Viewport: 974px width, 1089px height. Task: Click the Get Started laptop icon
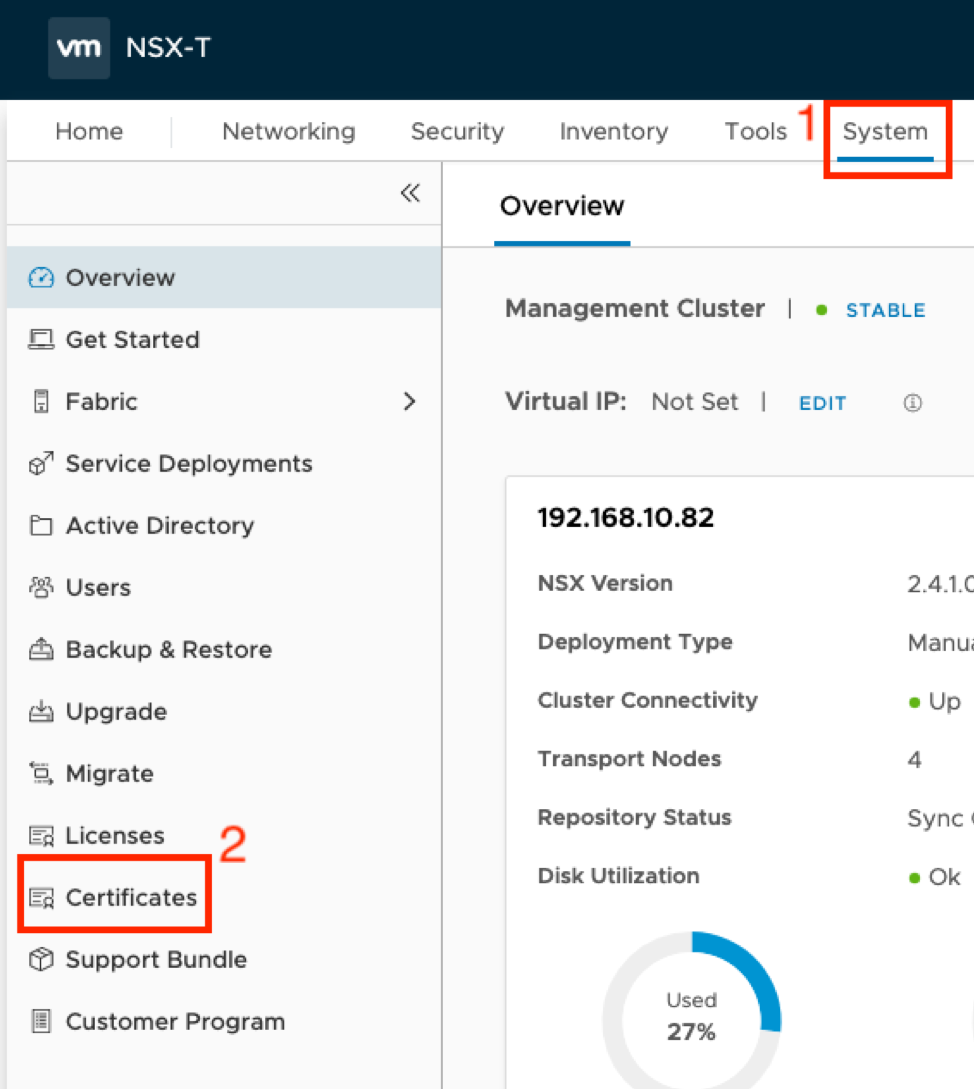coord(41,340)
